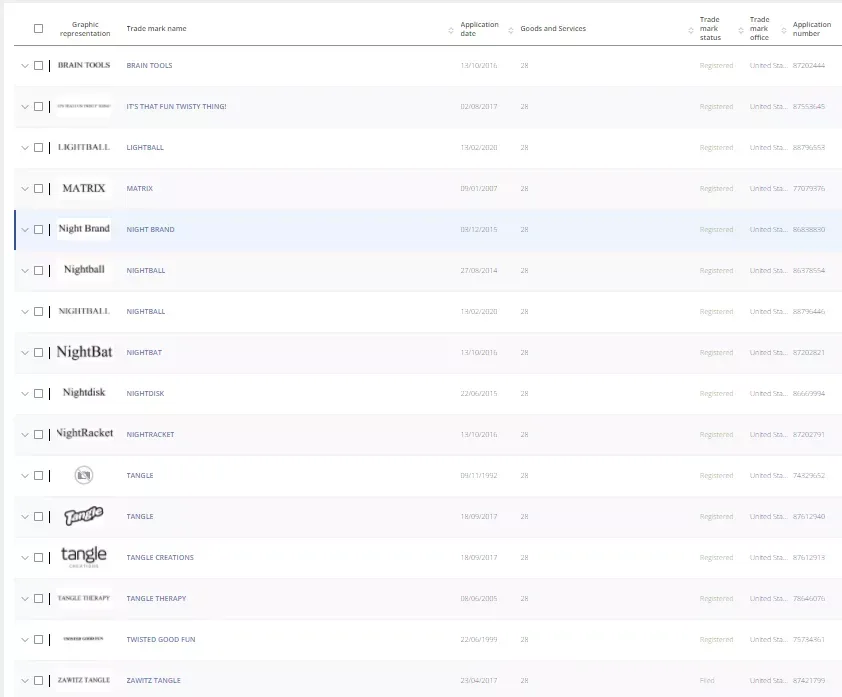This screenshot has height=697, width=842.
Task: Sort the Goods and Services column
Action: click(690, 29)
